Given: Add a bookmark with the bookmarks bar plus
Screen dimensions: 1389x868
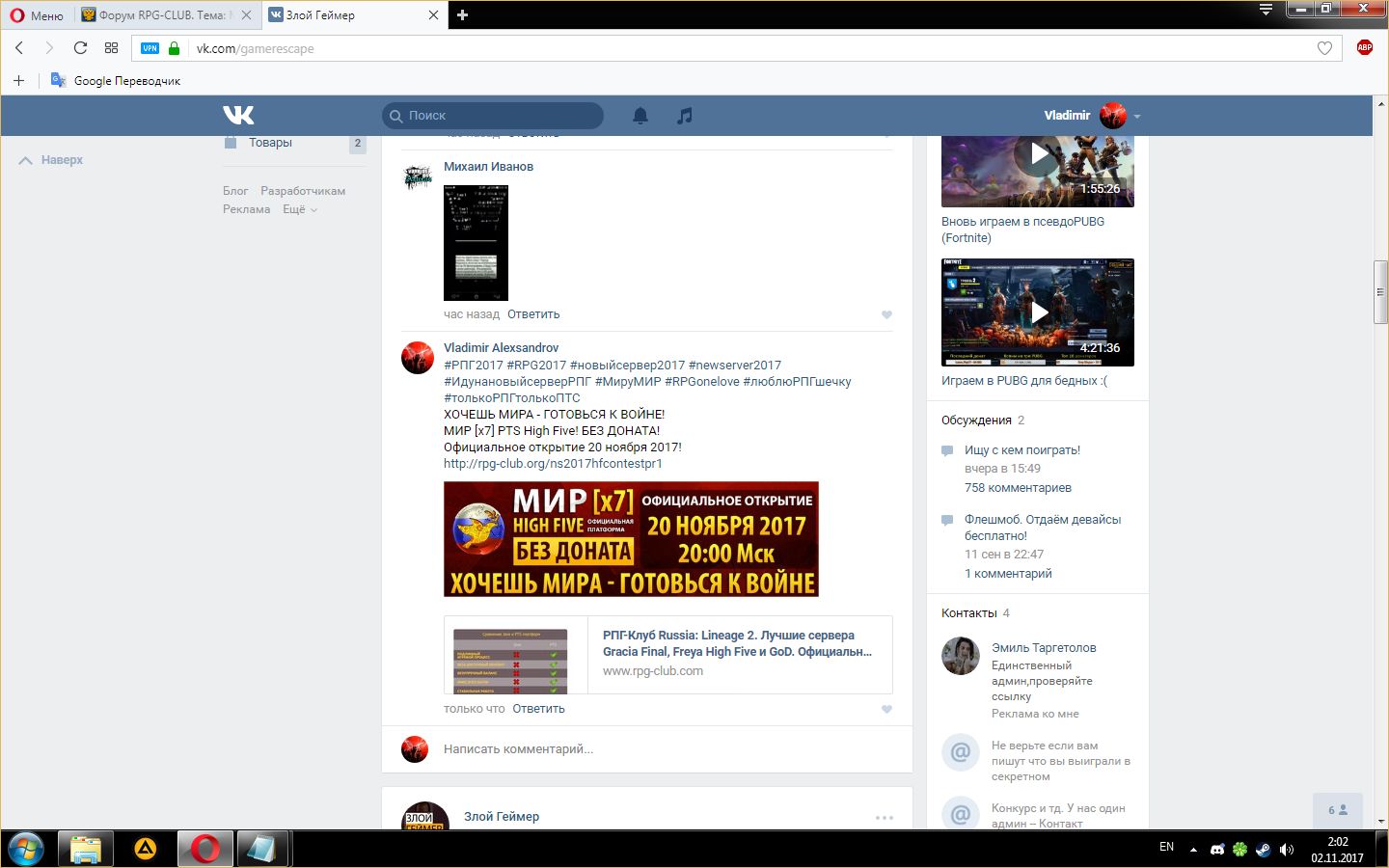Looking at the screenshot, I should pos(18,80).
